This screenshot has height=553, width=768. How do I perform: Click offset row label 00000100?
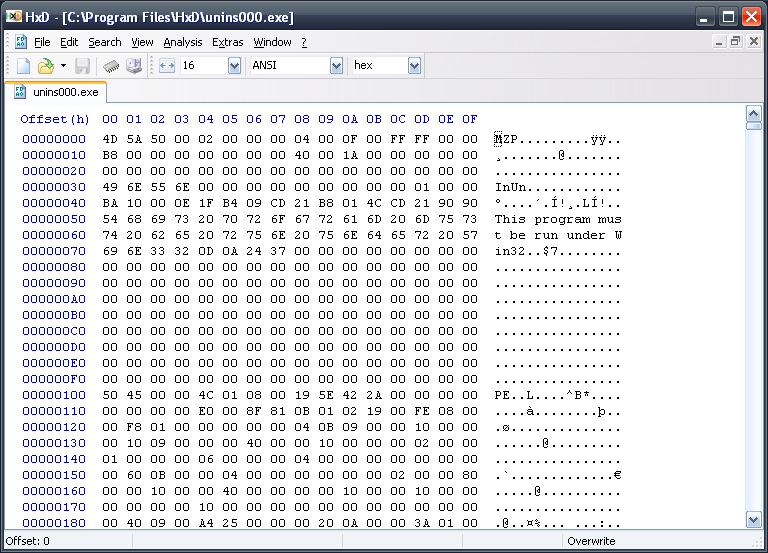coord(54,395)
